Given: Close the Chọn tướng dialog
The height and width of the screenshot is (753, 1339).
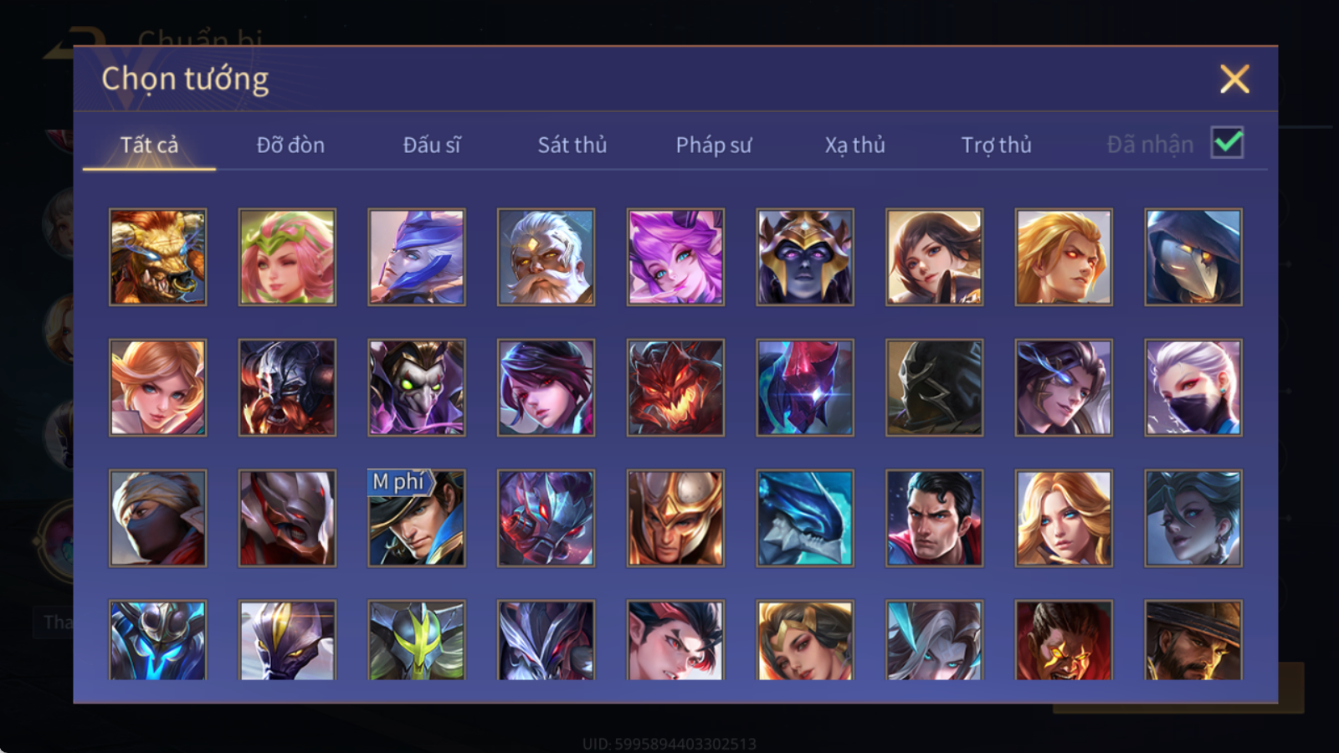Looking at the screenshot, I should [x=1234, y=79].
